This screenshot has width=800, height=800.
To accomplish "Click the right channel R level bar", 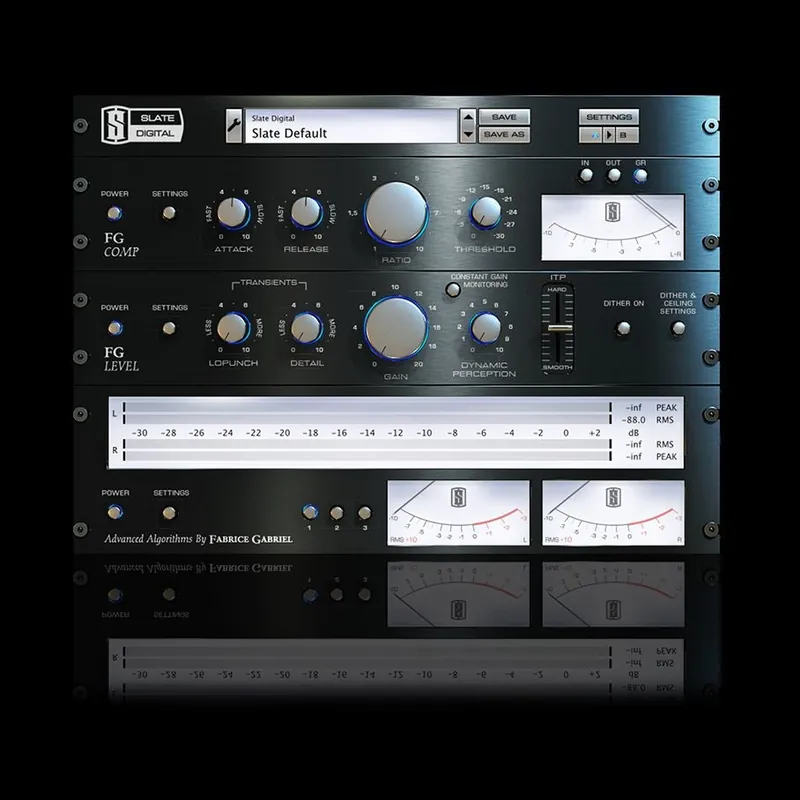I will (367, 450).
